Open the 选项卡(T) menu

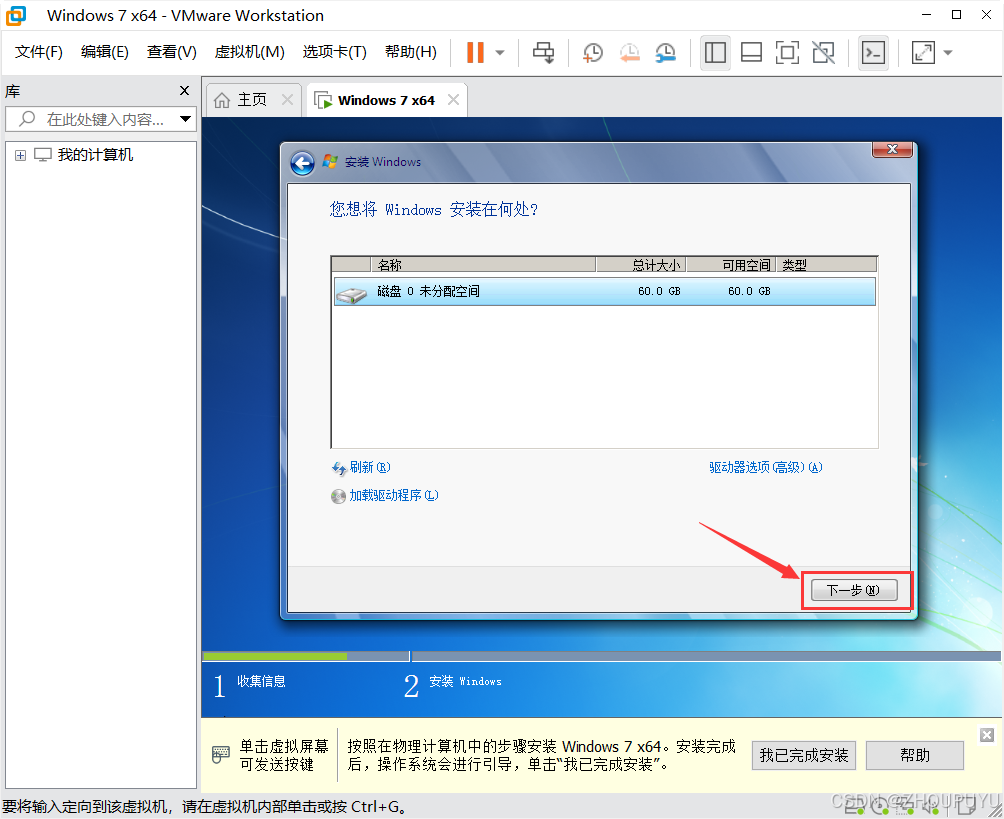pyautogui.click(x=334, y=52)
